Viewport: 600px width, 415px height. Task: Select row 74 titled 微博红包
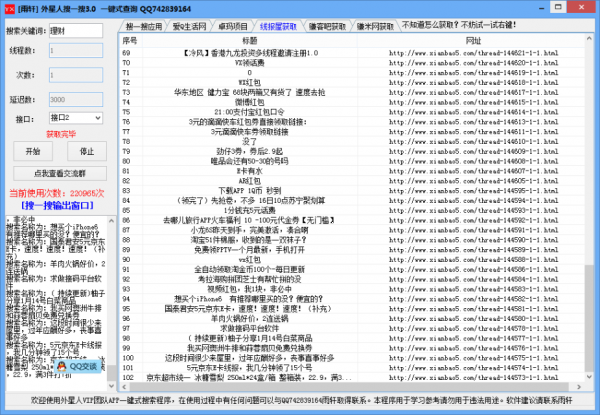352,102
